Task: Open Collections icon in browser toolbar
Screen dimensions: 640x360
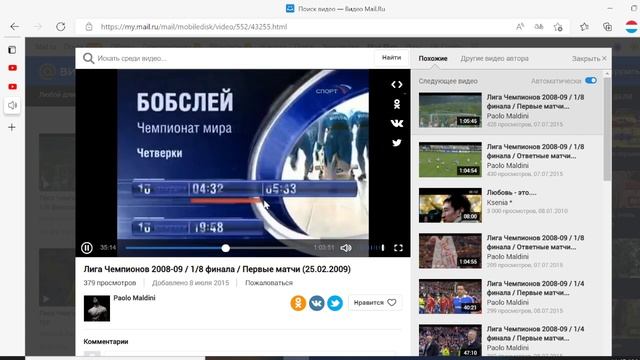Action: pos(608,27)
